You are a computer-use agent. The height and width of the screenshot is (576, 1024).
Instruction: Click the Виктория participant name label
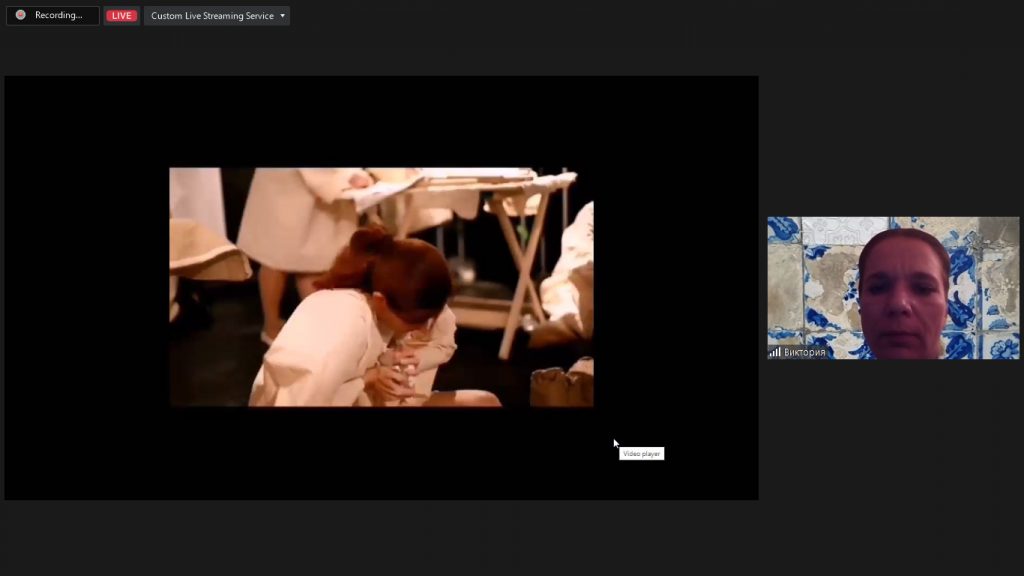[x=805, y=353]
